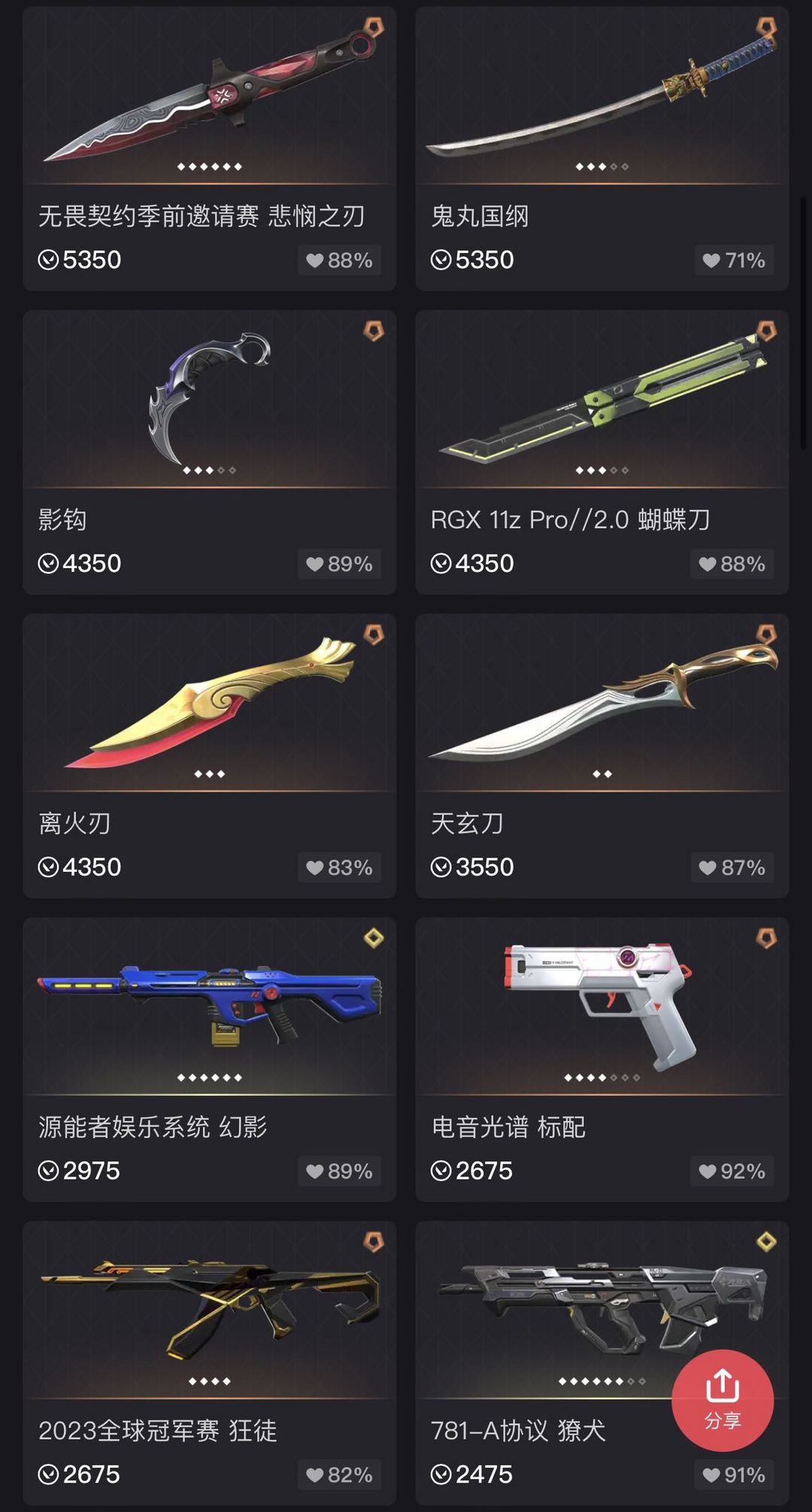Click the tier badge on RGX 蝴蝶刀 card

pos(766,331)
